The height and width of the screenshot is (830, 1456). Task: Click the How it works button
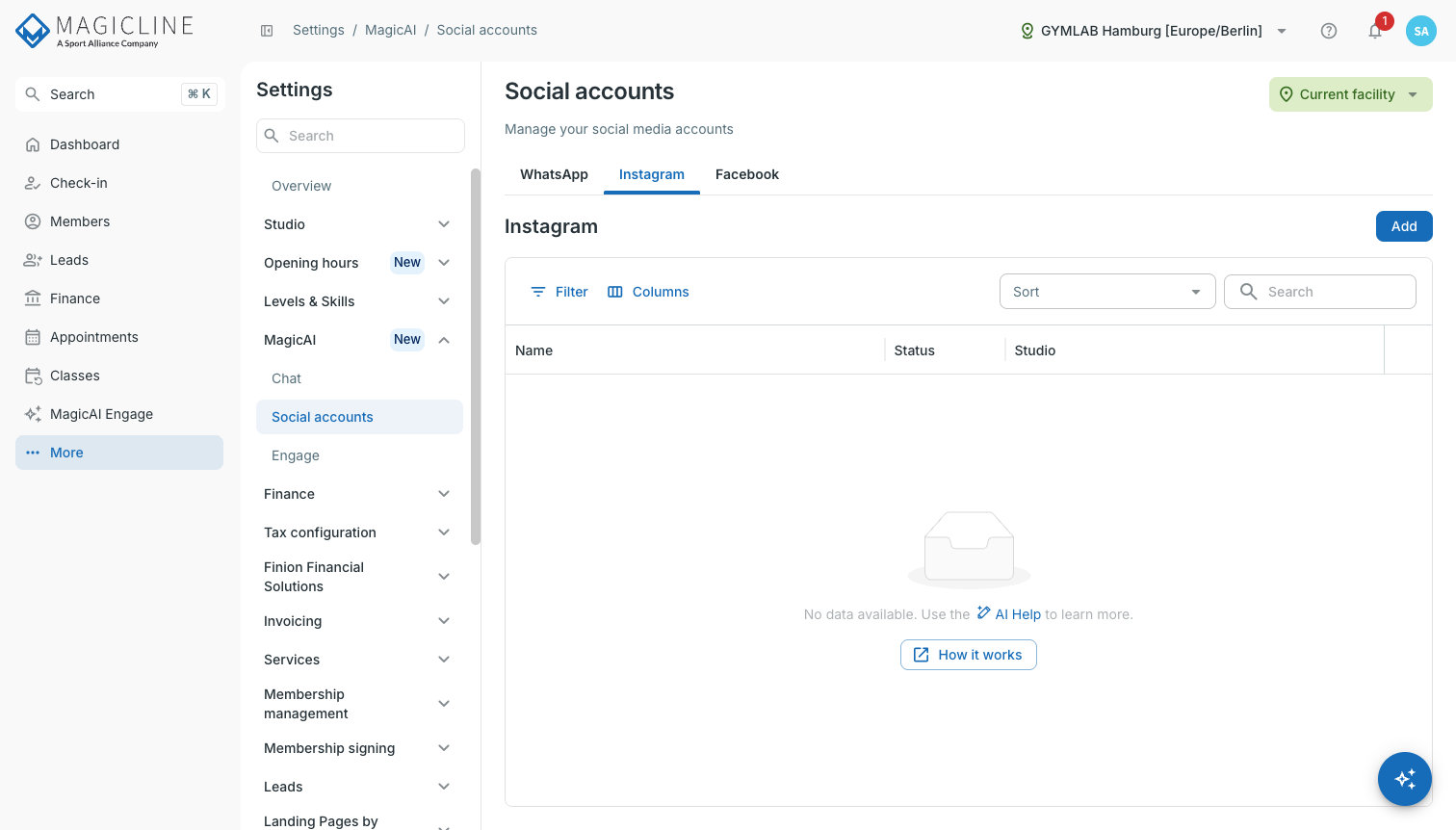pyautogui.click(x=968, y=655)
